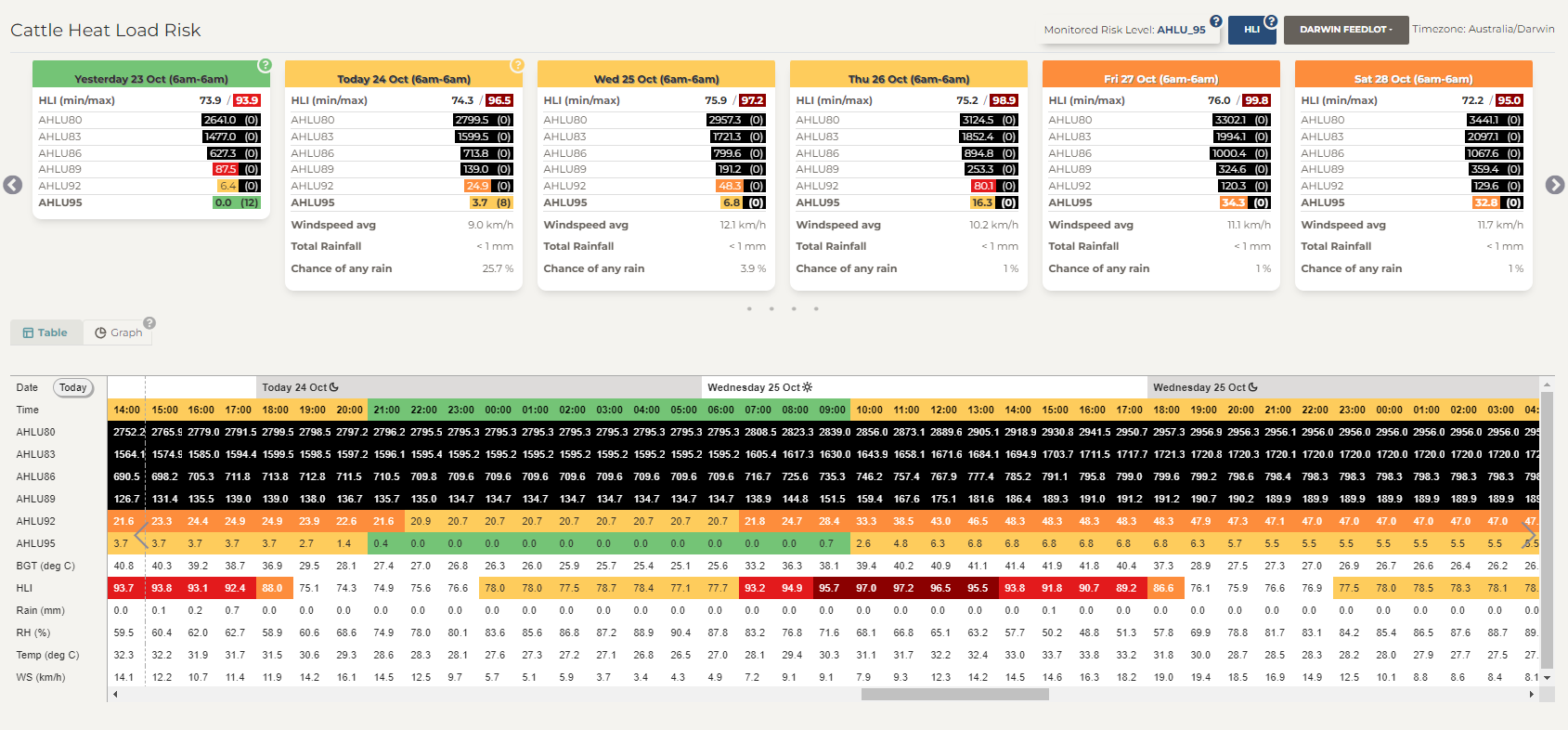
Task: Select the Fri 27 Oct forecast card header
Action: [x=1160, y=79]
